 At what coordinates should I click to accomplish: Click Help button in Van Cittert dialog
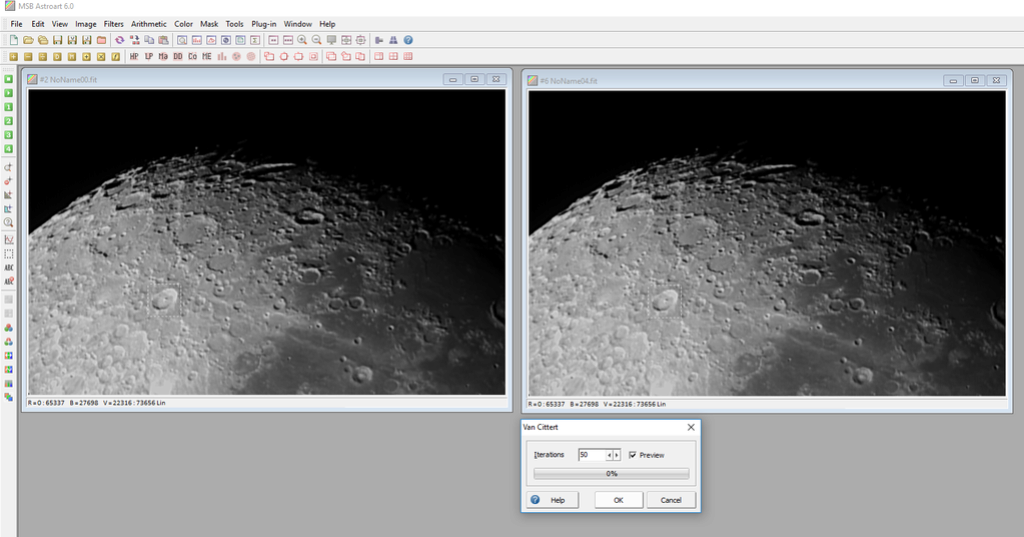[552, 500]
